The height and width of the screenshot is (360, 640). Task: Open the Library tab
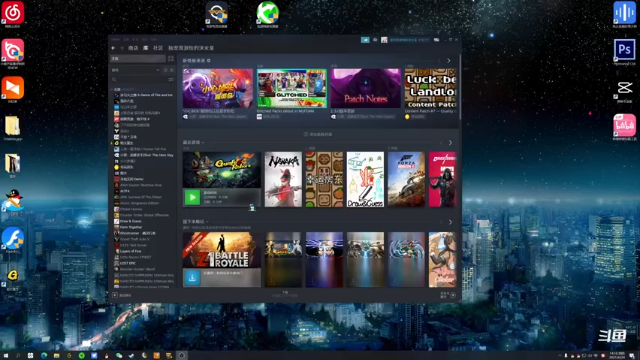coord(146,48)
